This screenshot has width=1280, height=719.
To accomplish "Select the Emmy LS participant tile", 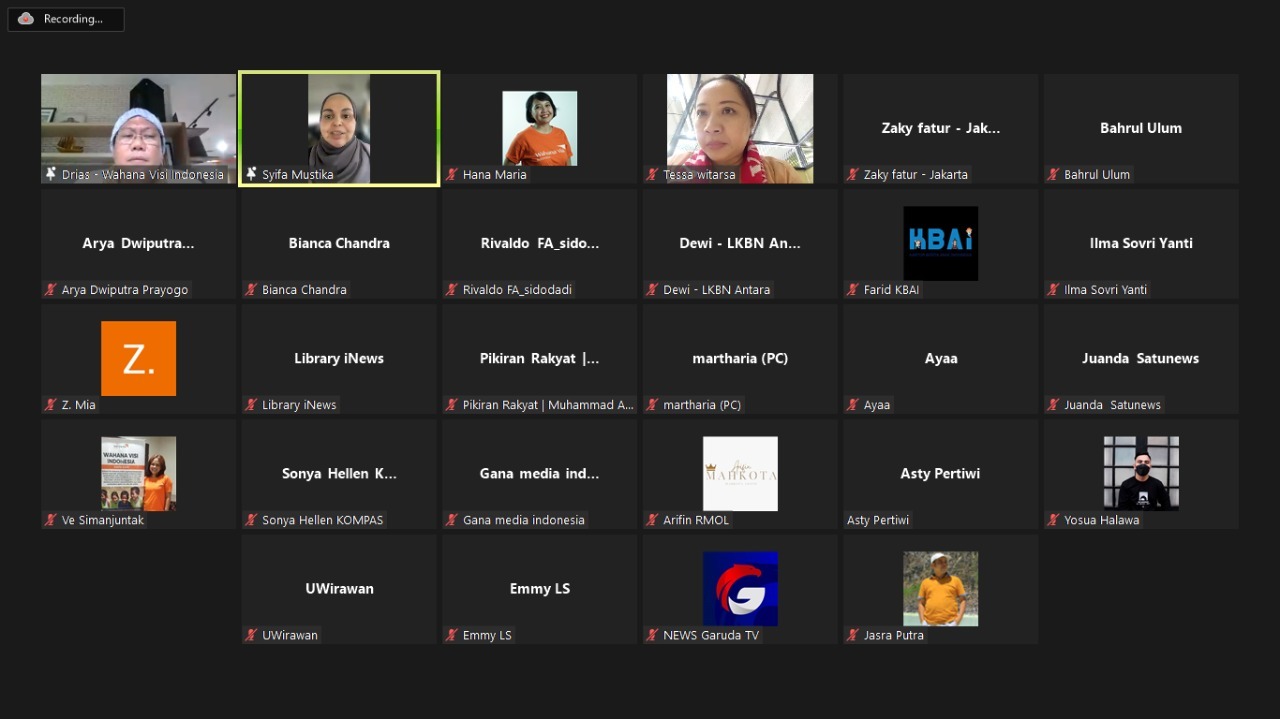I will pyautogui.click(x=539, y=588).
